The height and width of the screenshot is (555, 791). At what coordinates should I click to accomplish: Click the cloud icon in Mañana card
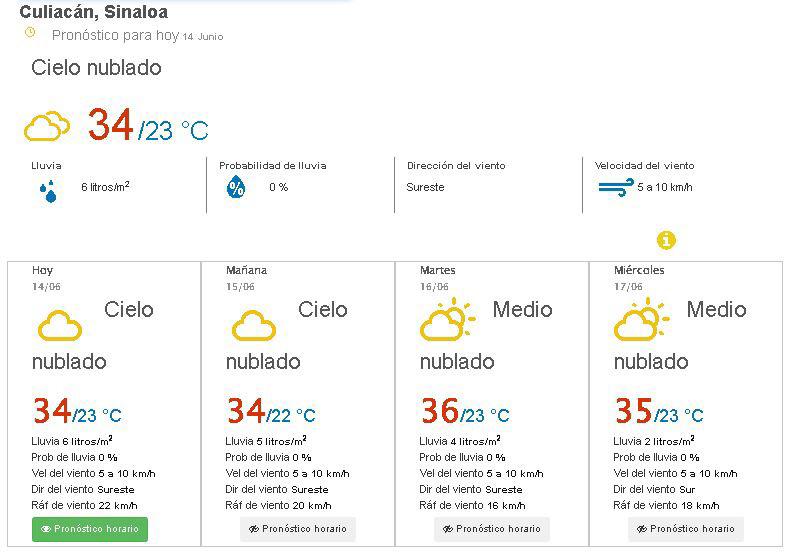click(x=254, y=325)
